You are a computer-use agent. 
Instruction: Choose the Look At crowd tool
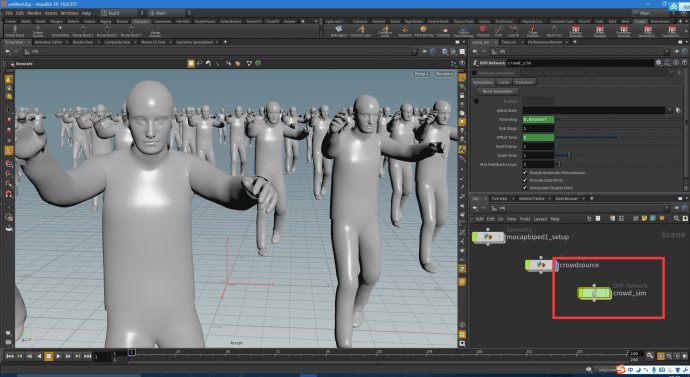click(x=514, y=31)
